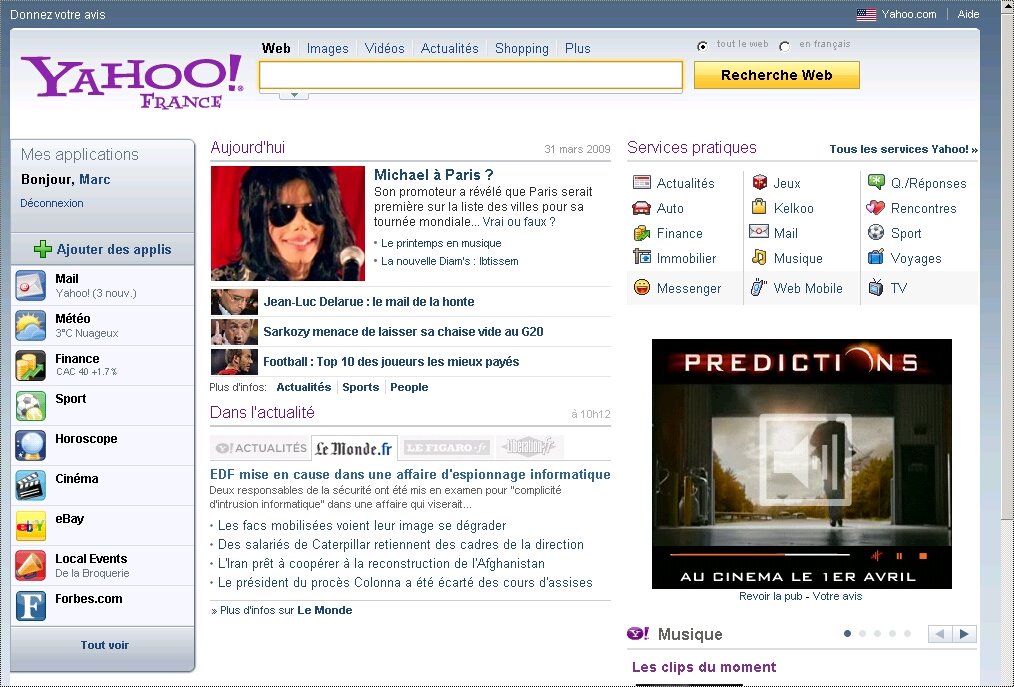Click the Immobilier service icon

[x=642, y=257]
